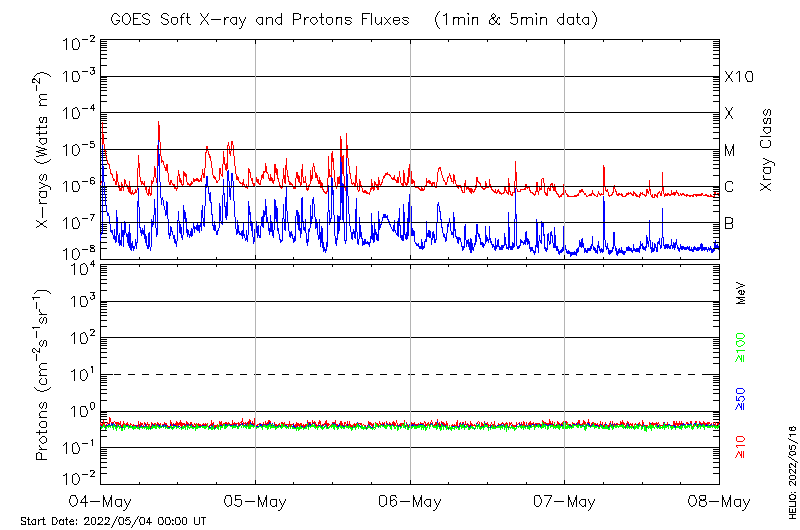Viewport: 800px width, 530px height.
Task: Click the 'Protons' y-axis label
Action: point(43,375)
